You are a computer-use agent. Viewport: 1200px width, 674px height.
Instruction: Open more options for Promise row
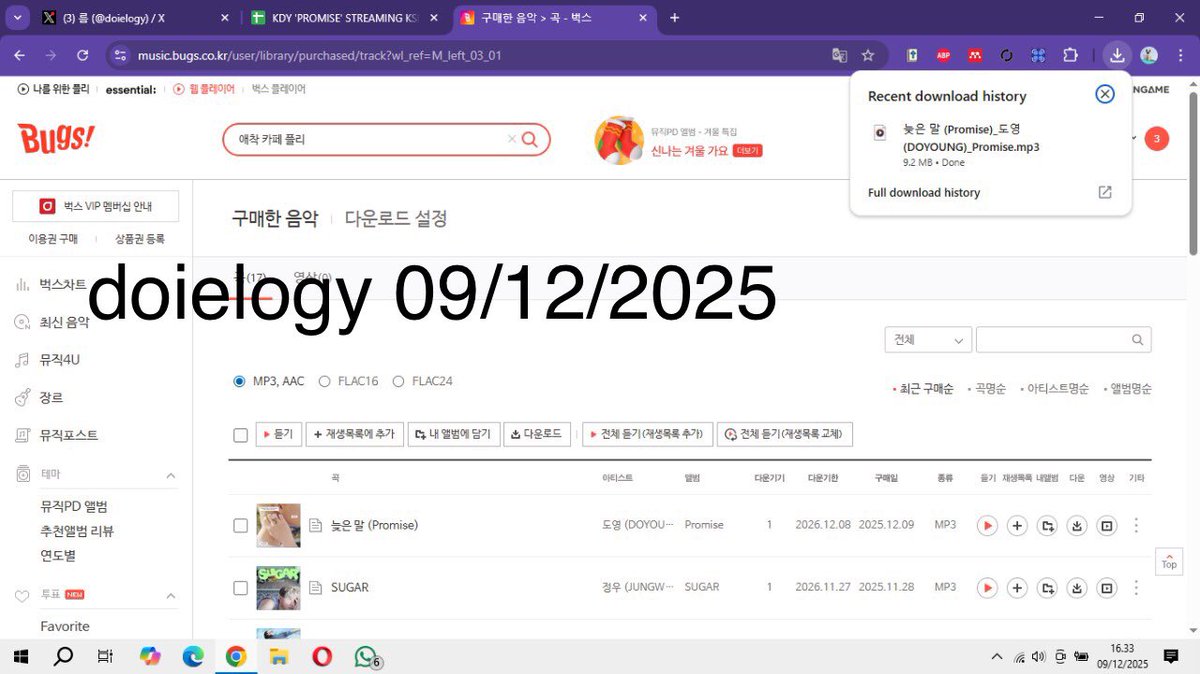1136,525
